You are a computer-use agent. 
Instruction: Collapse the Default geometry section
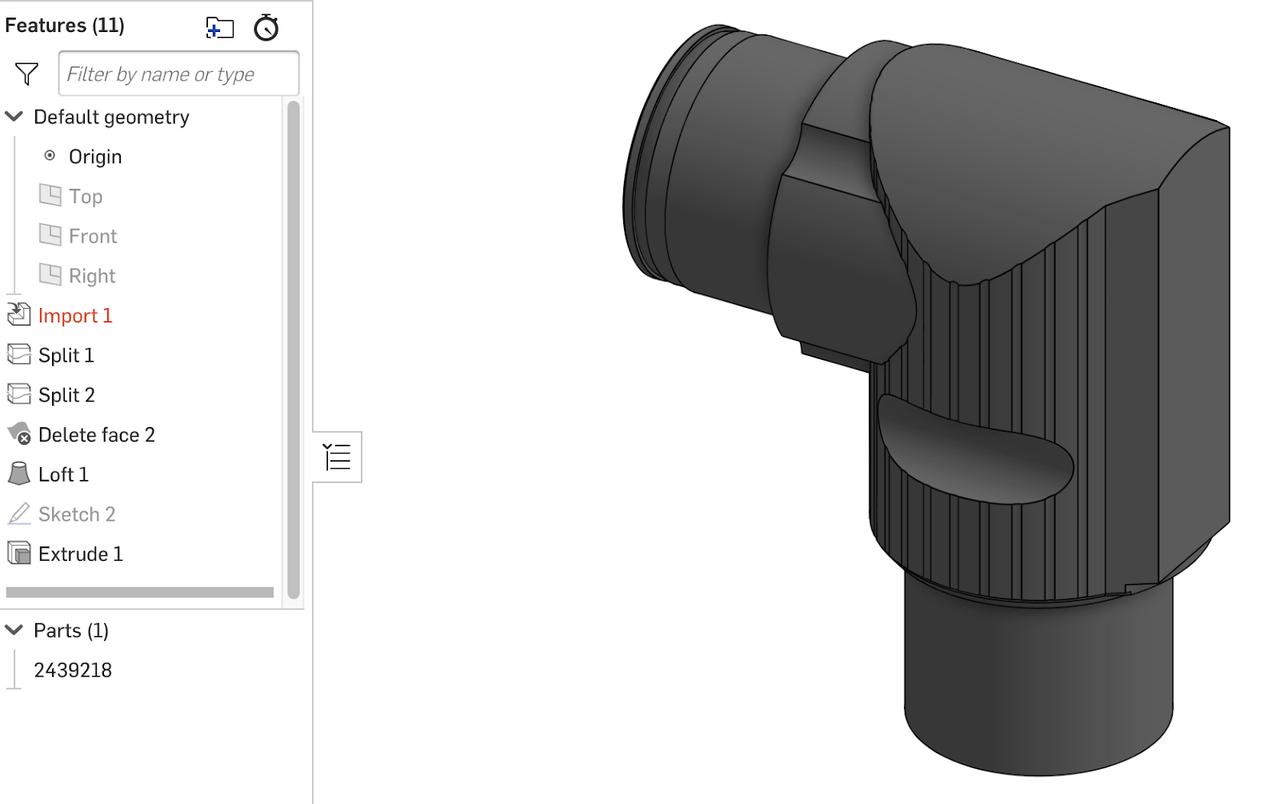pos(13,116)
